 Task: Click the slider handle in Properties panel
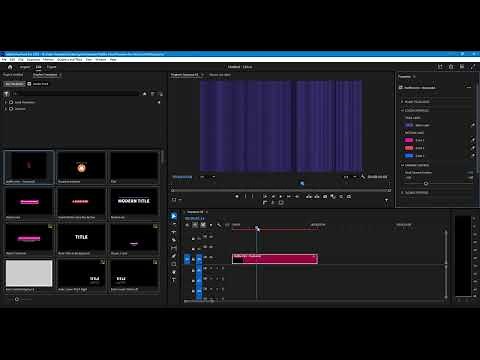[x=426, y=183]
